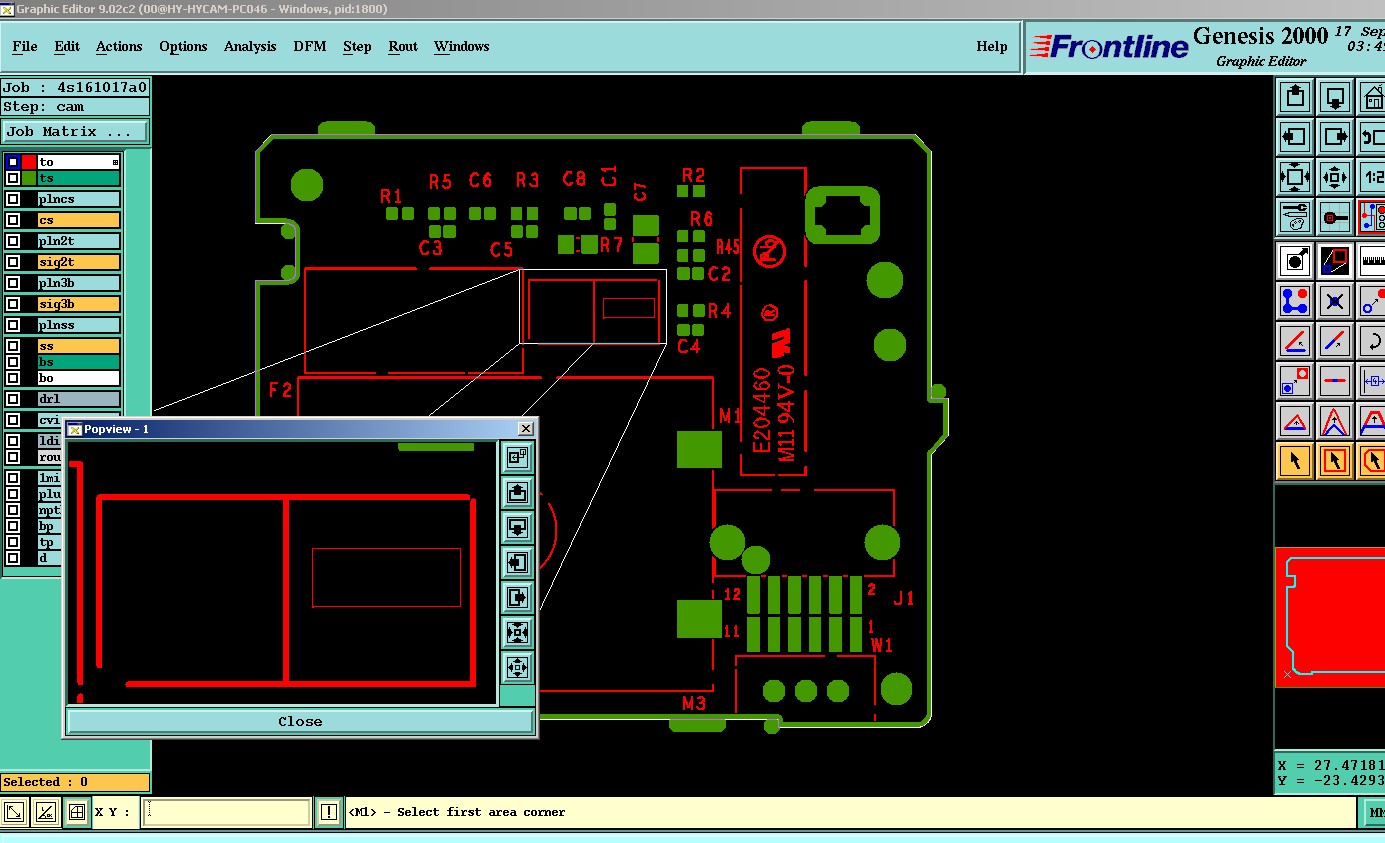Select the bo layer name
This screenshot has height=843, width=1385.
78,378
